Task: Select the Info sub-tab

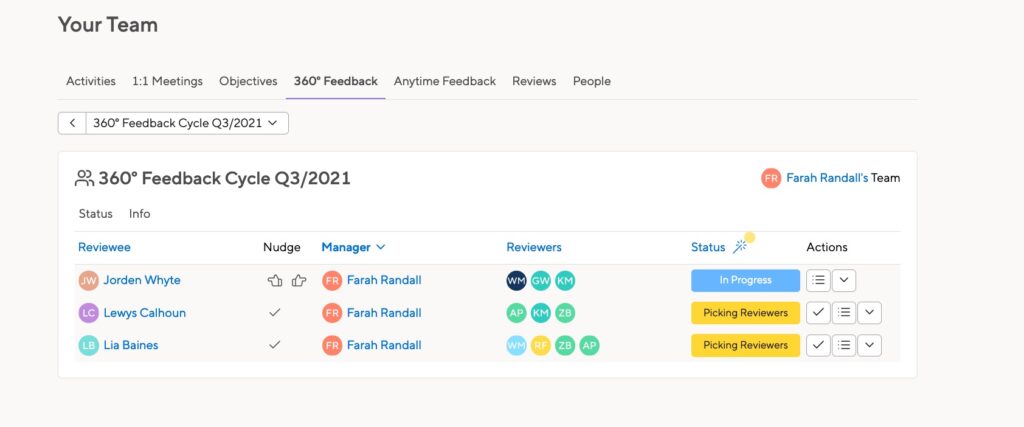Action: click(139, 214)
